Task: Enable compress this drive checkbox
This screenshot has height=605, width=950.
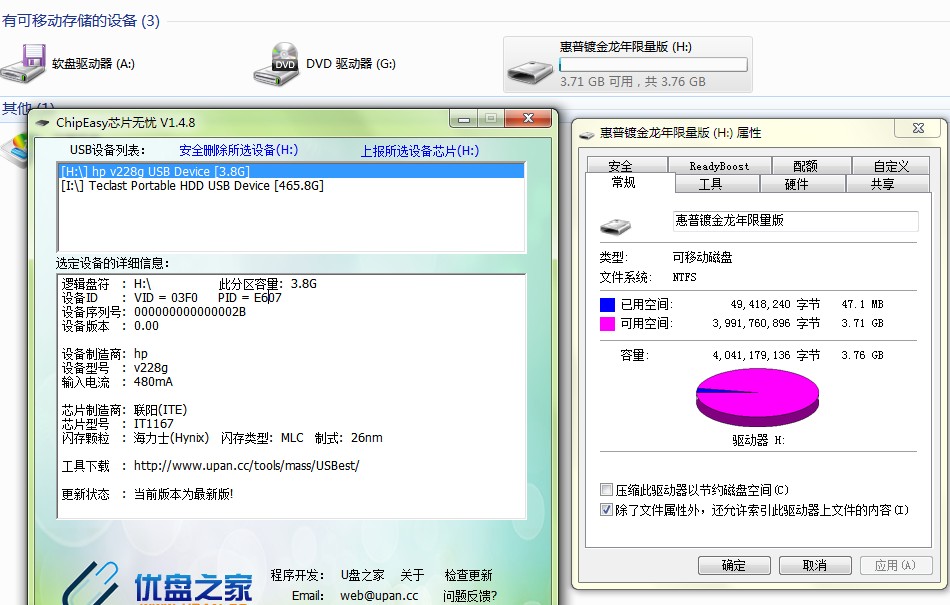Action: (x=606, y=489)
